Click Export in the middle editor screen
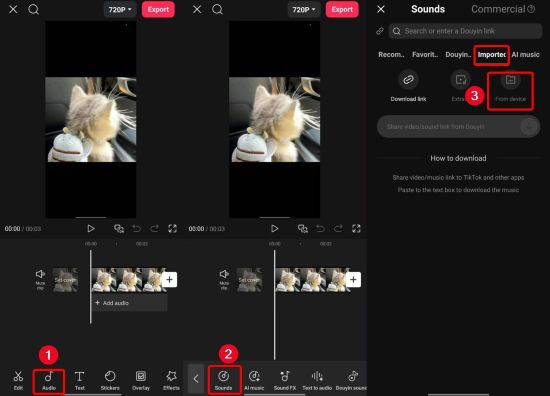This screenshot has height=396, width=550. pos(342,9)
